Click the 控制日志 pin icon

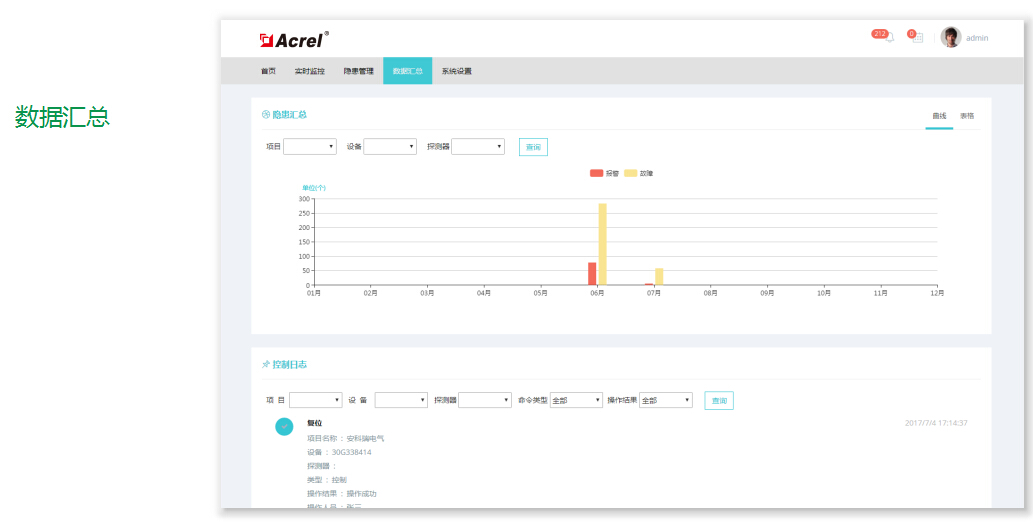(266, 365)
